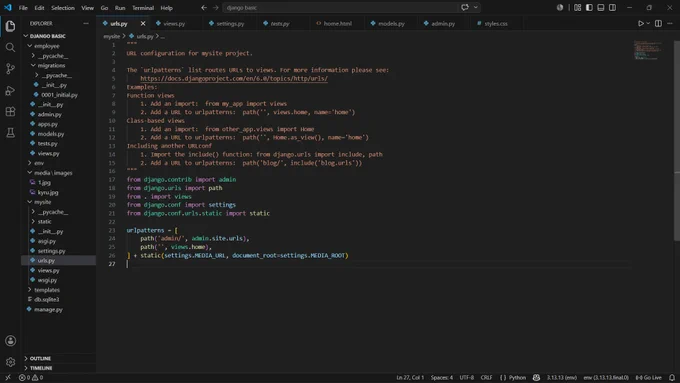The width and height of the screenshot is (680, 383).
Task: Open Source Control view
Action: pyautogui.click(x=10, y=69)
